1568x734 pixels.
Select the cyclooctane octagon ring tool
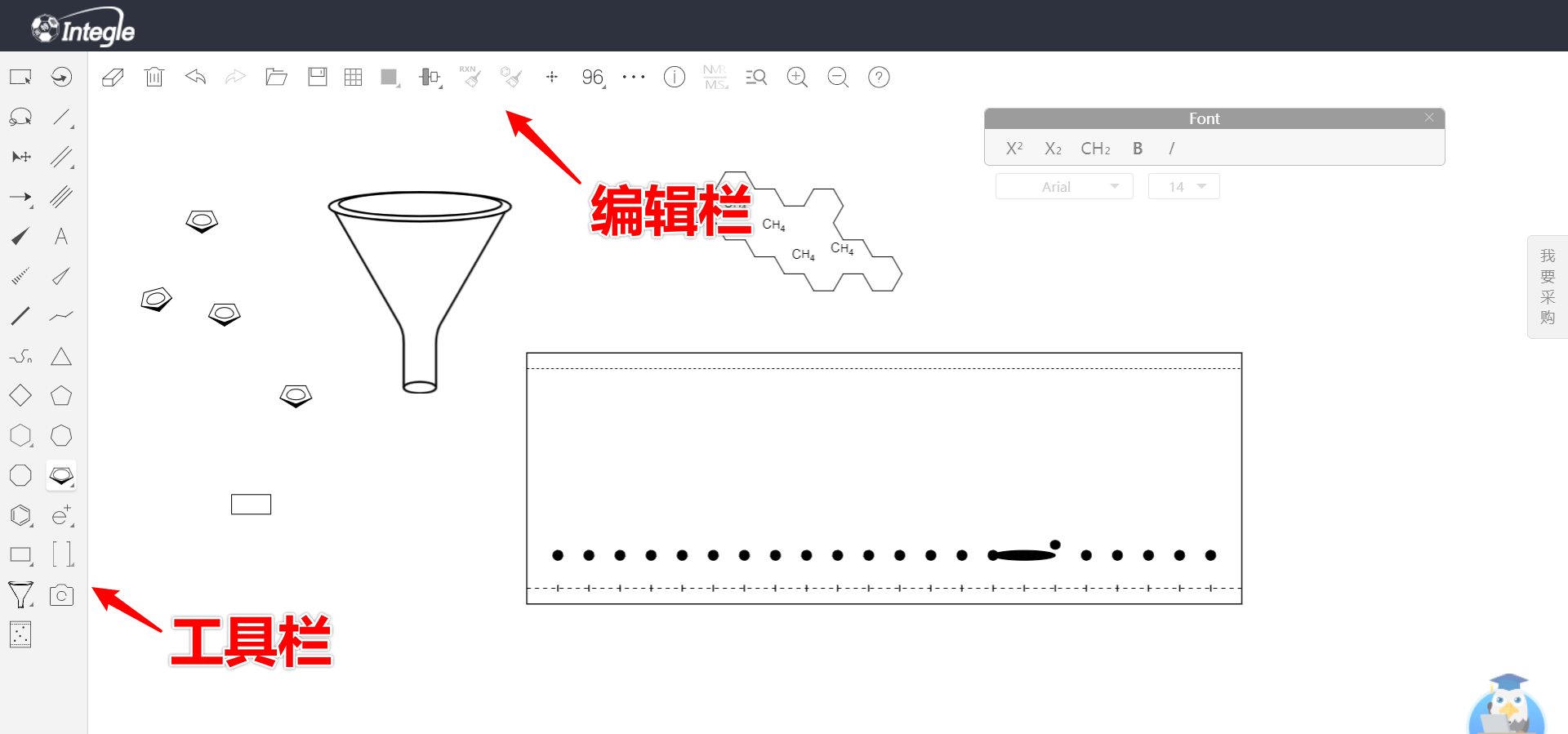(x=20, y=475)
